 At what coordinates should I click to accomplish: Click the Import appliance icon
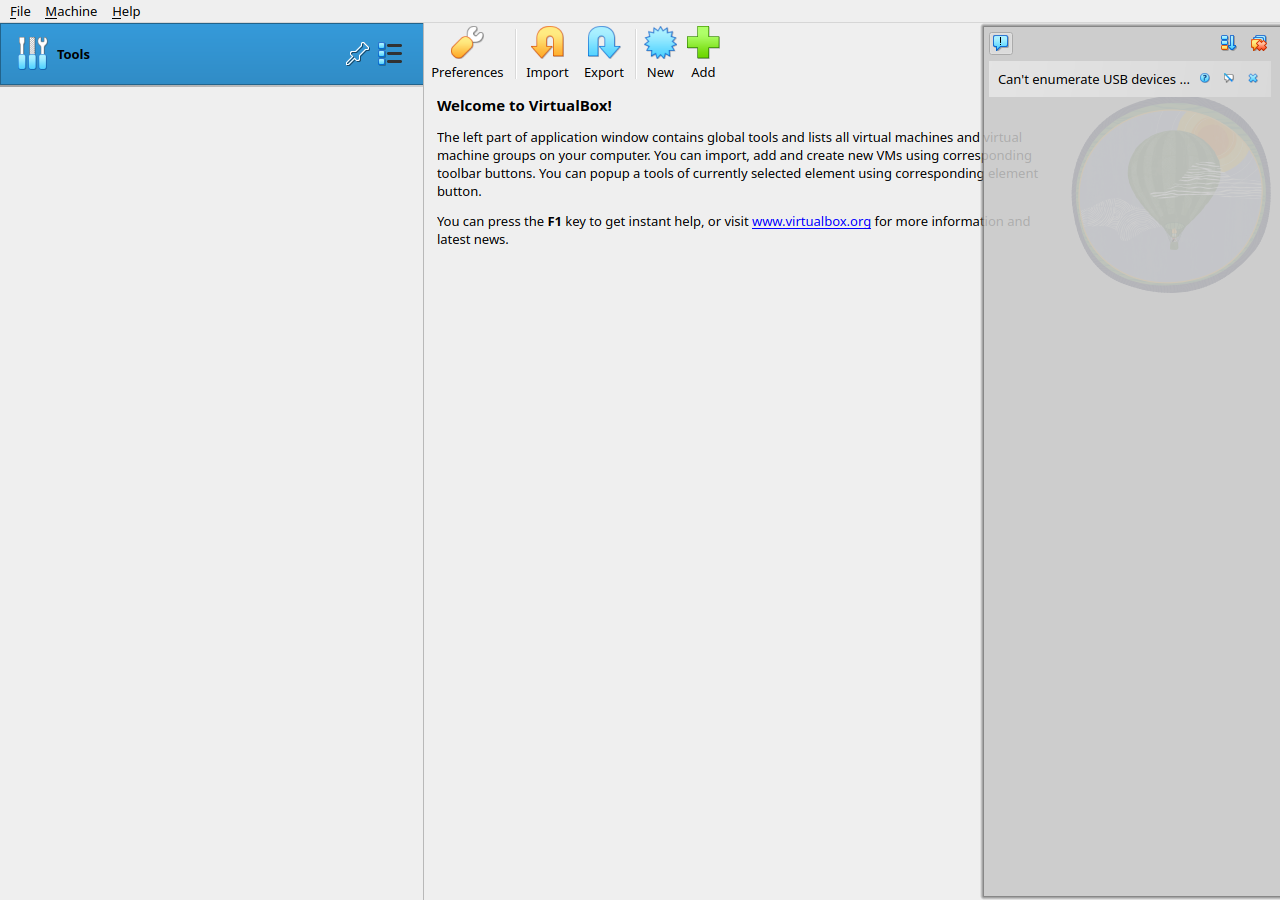tap(547, 54)
